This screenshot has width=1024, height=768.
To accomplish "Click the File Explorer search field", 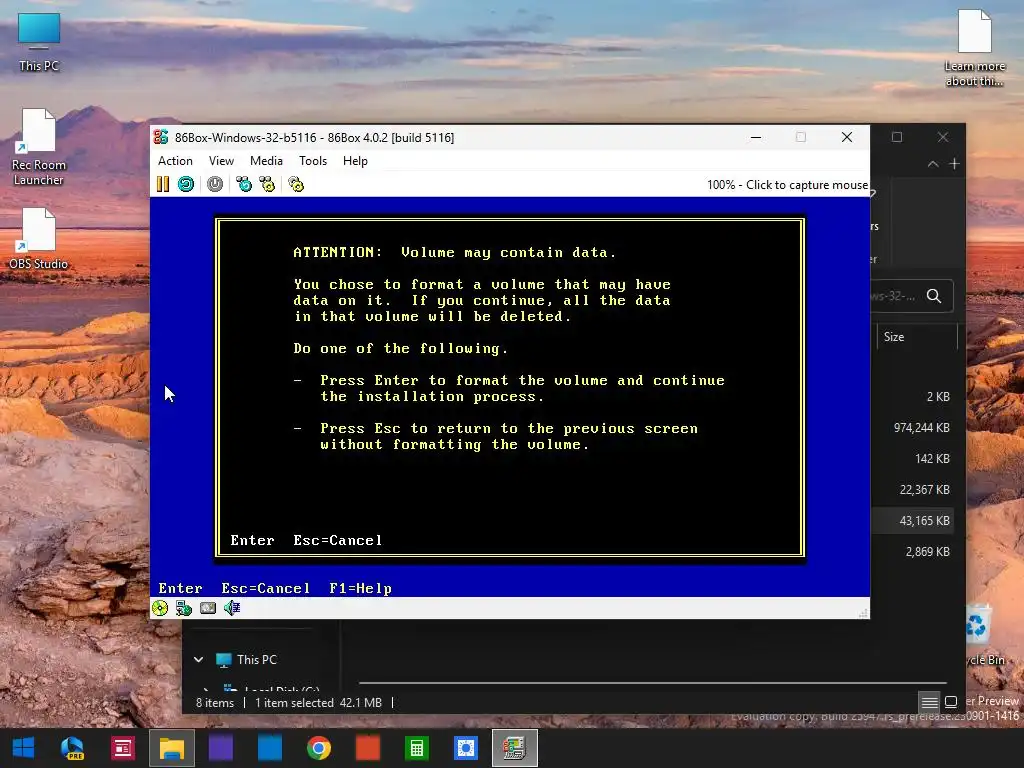I will click(x=911, y=296).
